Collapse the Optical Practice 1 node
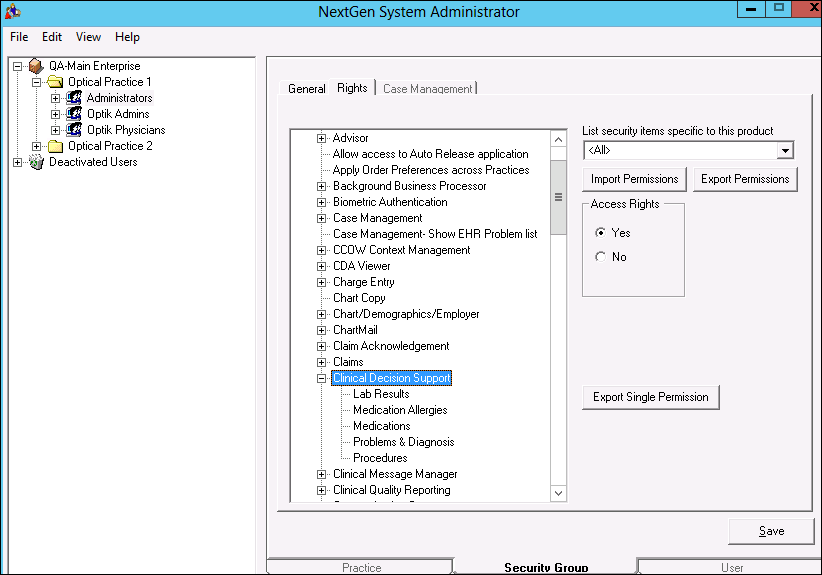Screen dimensions: 822x575 tap(36, 82)
